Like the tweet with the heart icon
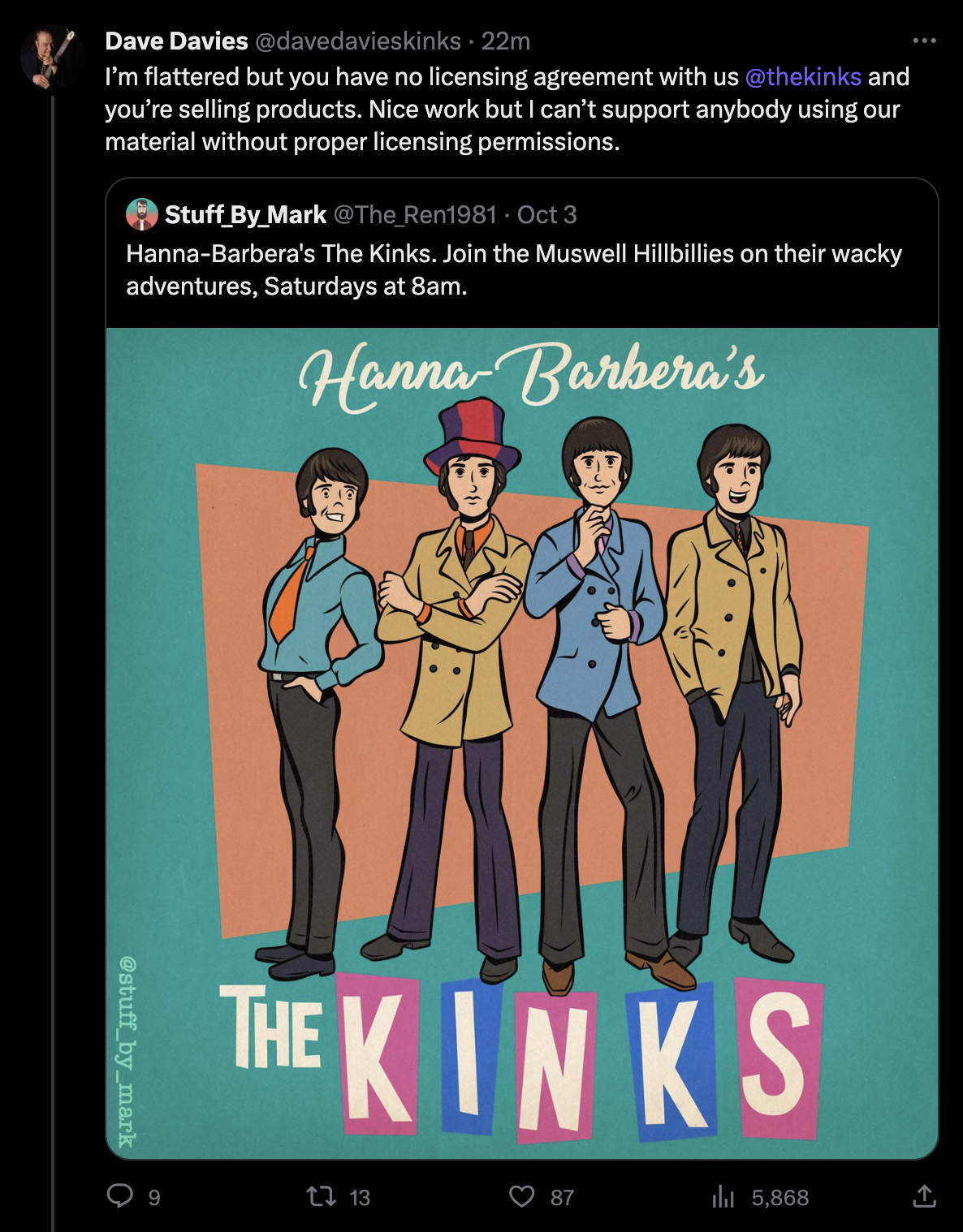This screenshot has width=963, height=1232. 521,1195
